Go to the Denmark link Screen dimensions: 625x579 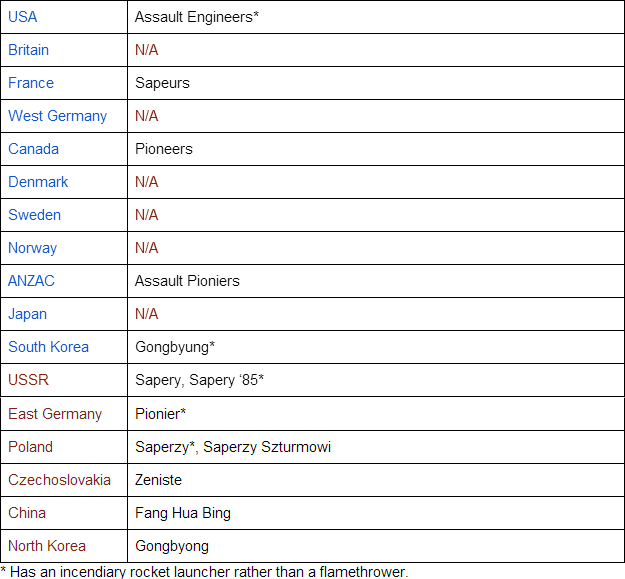[38, 182]
